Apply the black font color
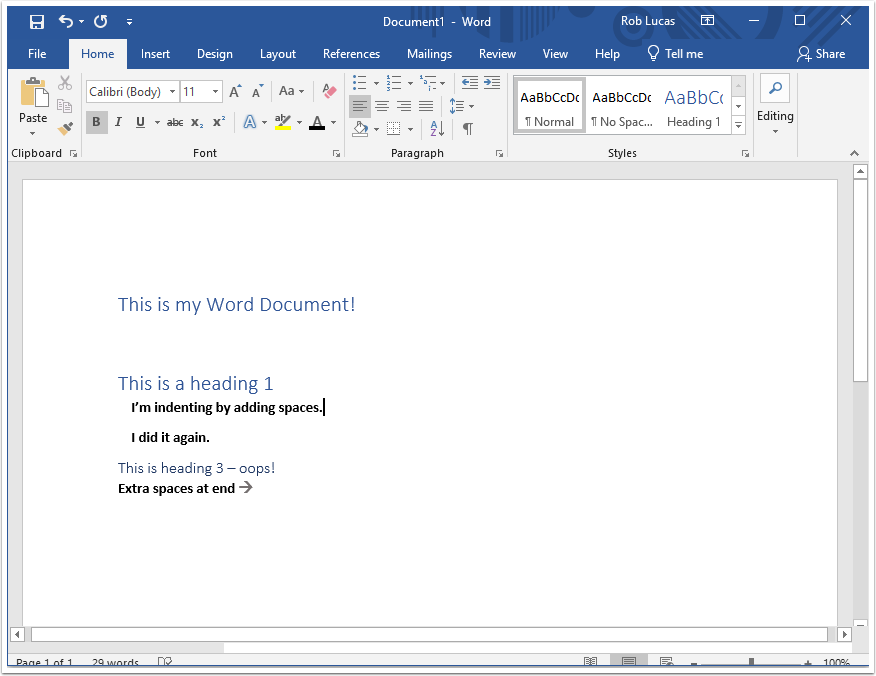Viewport: 876px width, 676px height. tap(317, 122)
